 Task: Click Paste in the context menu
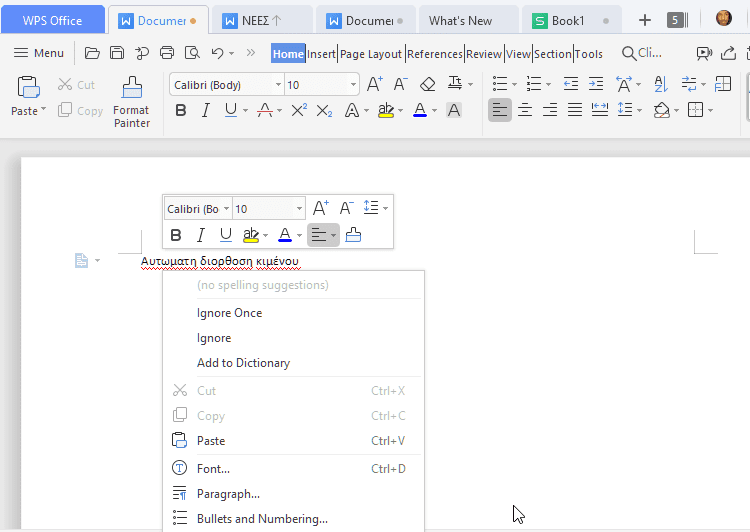coord(293,441)
